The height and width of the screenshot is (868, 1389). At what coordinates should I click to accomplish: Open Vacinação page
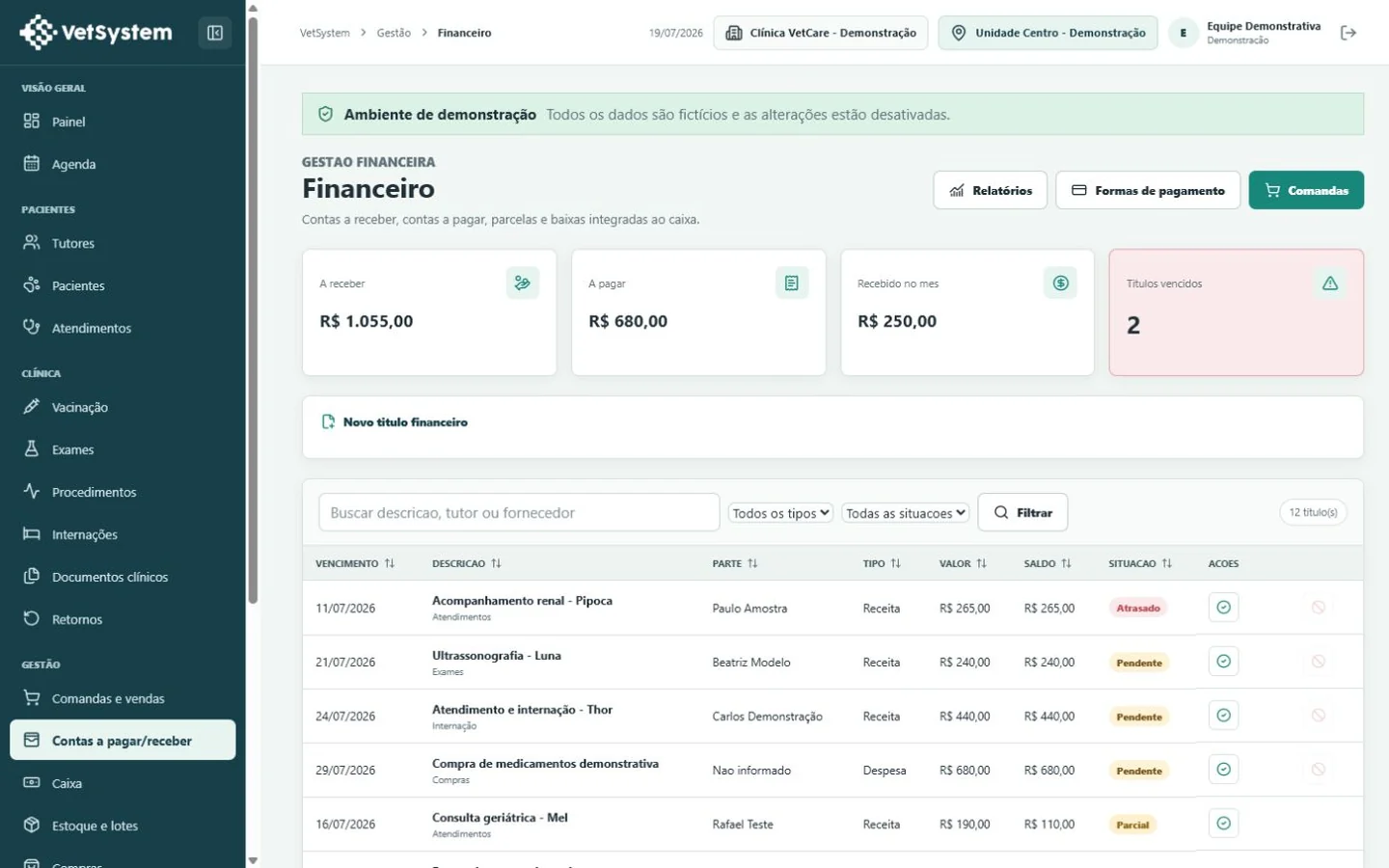(123, 407)
